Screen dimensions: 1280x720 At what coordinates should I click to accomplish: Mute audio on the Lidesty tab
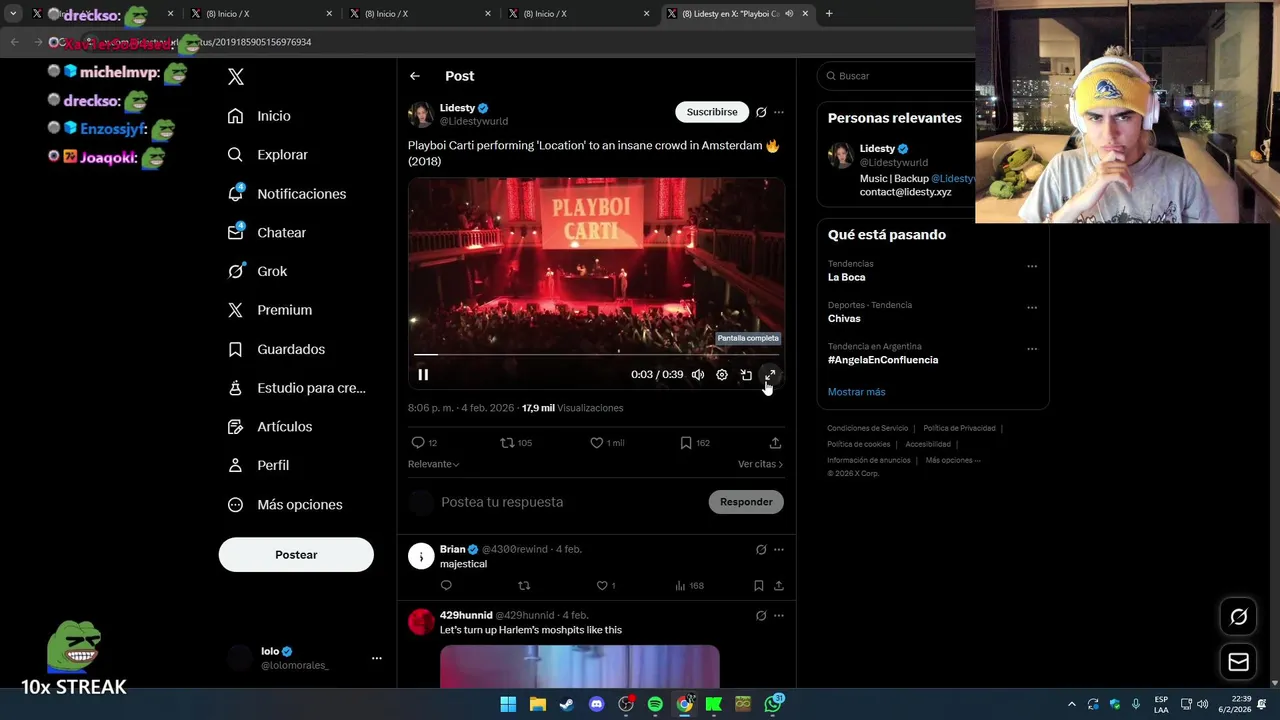pyautogui.click(x=789, y=14)
